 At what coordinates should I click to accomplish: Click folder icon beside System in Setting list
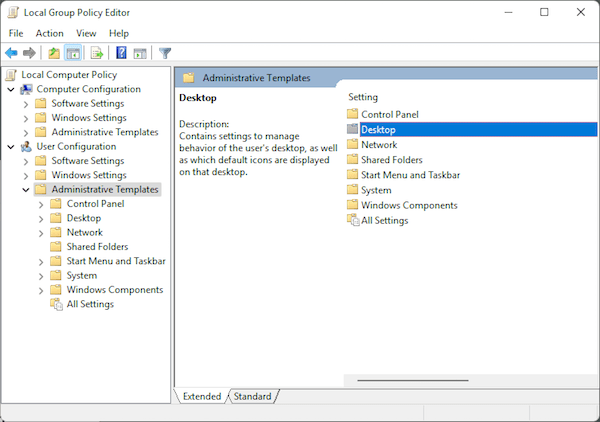click(x=352, y=190)
